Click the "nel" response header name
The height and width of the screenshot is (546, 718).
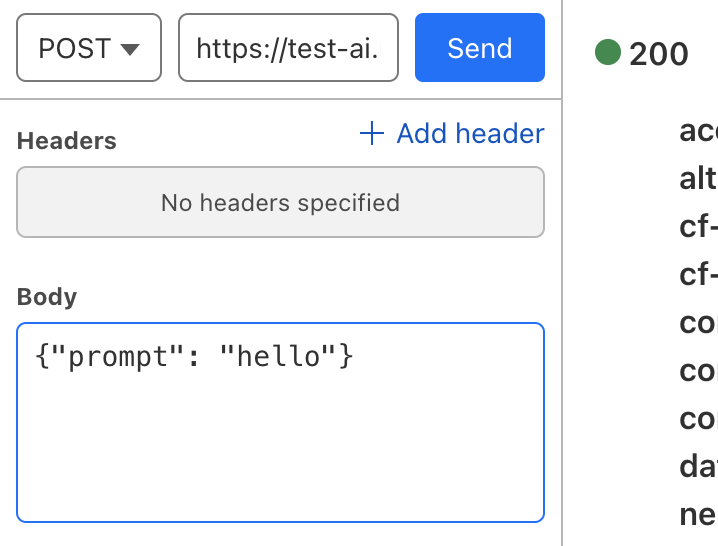tap(698, 515)
